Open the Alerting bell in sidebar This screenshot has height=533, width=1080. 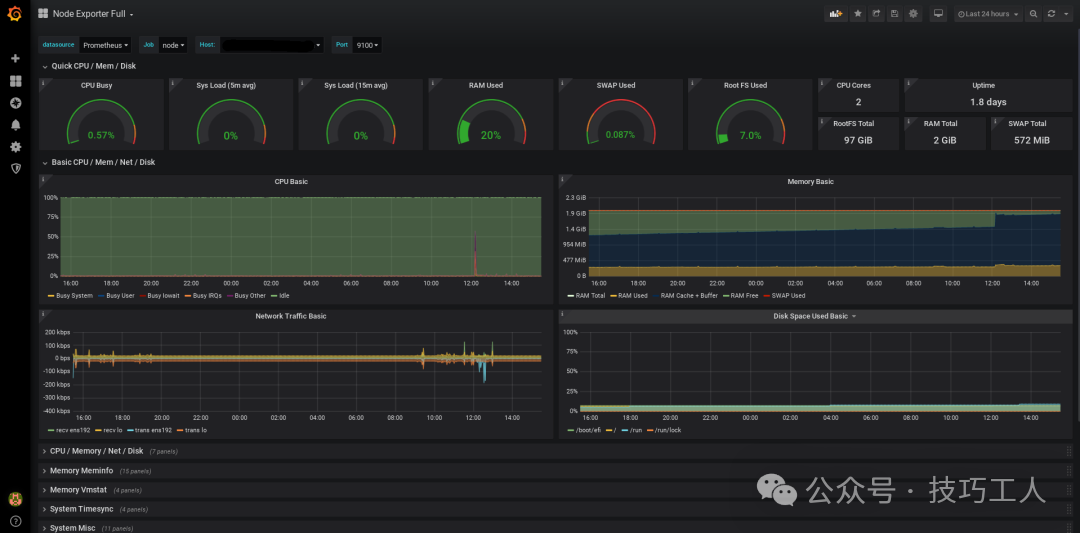tap(15, 125)
